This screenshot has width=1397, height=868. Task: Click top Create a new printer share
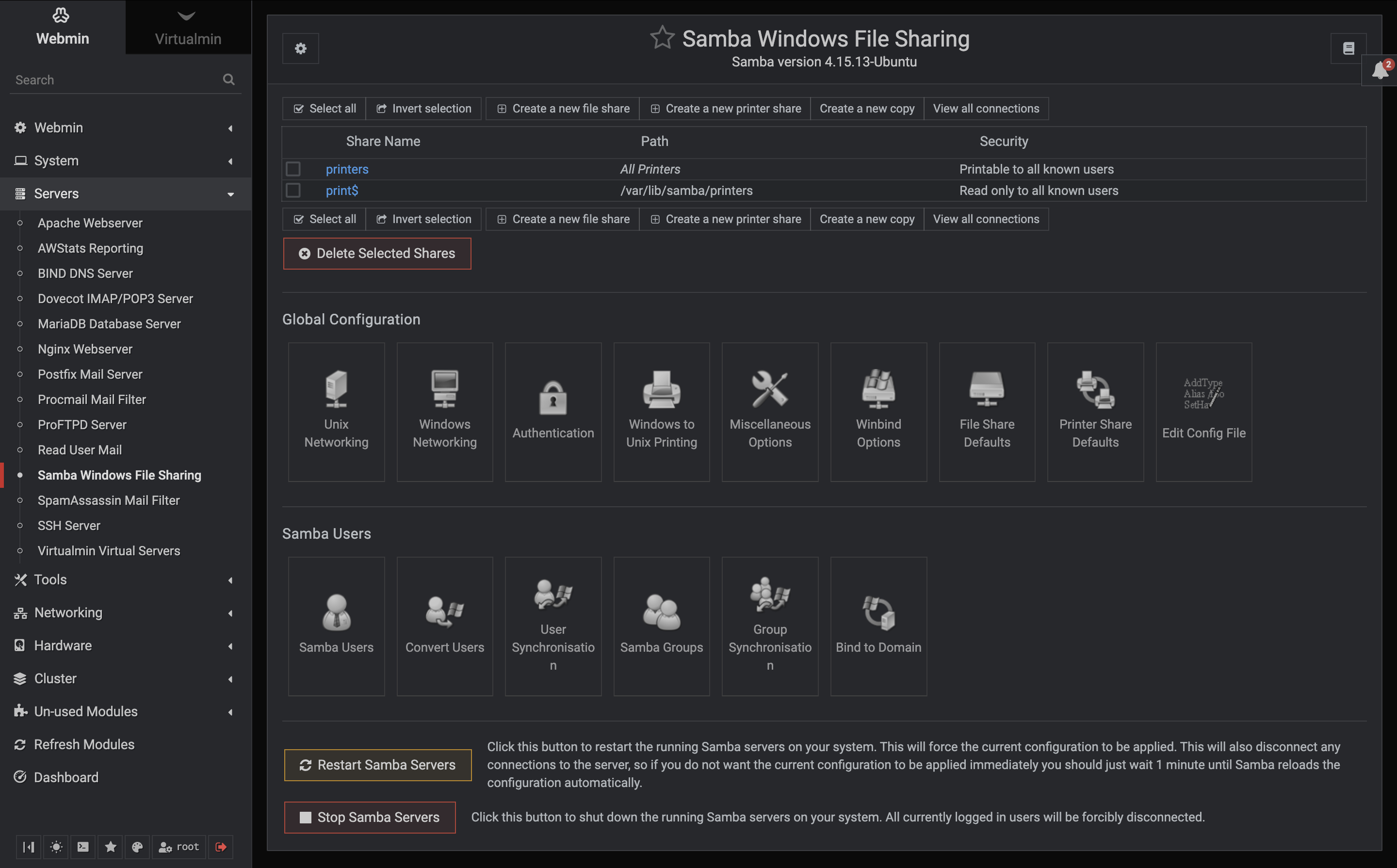tap(725, 109)
